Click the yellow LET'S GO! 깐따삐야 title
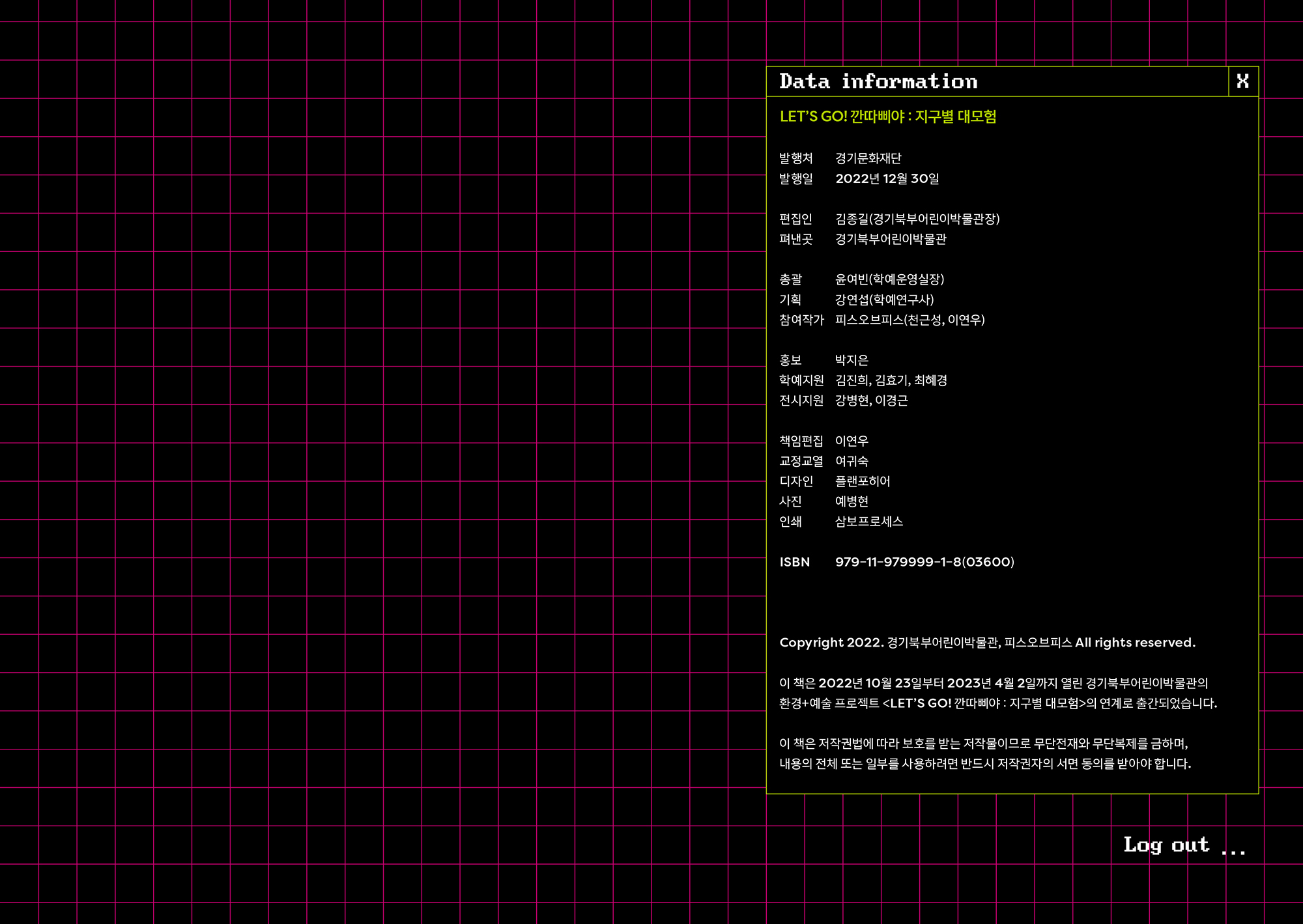The image size is (1303, 924). 887,117
